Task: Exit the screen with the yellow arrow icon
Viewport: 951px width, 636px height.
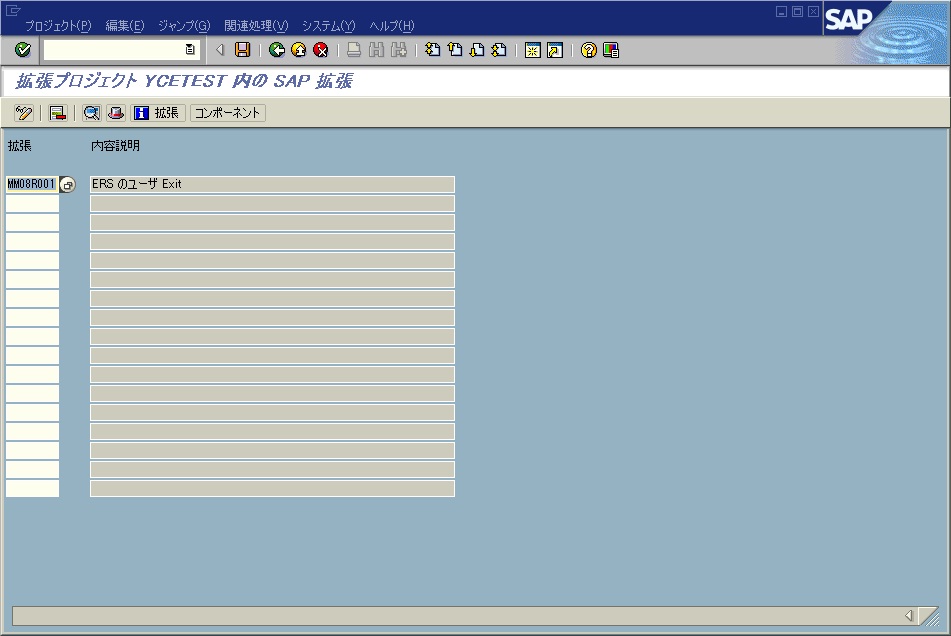Action: pos(298,50)
